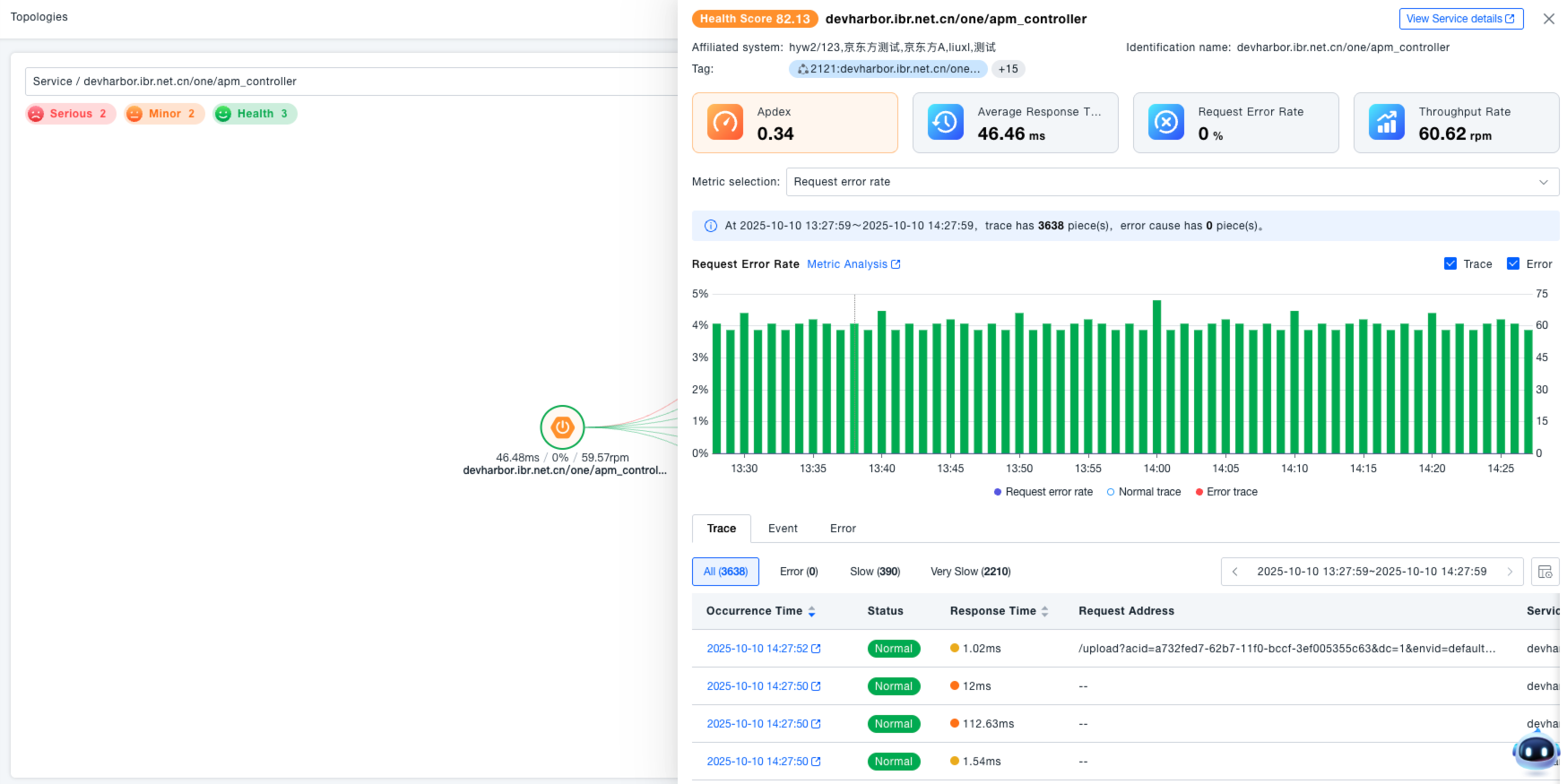Switch to the Event tab
Screen dimensions: 1567x784
pyautogui.click(x=783, y=529)
